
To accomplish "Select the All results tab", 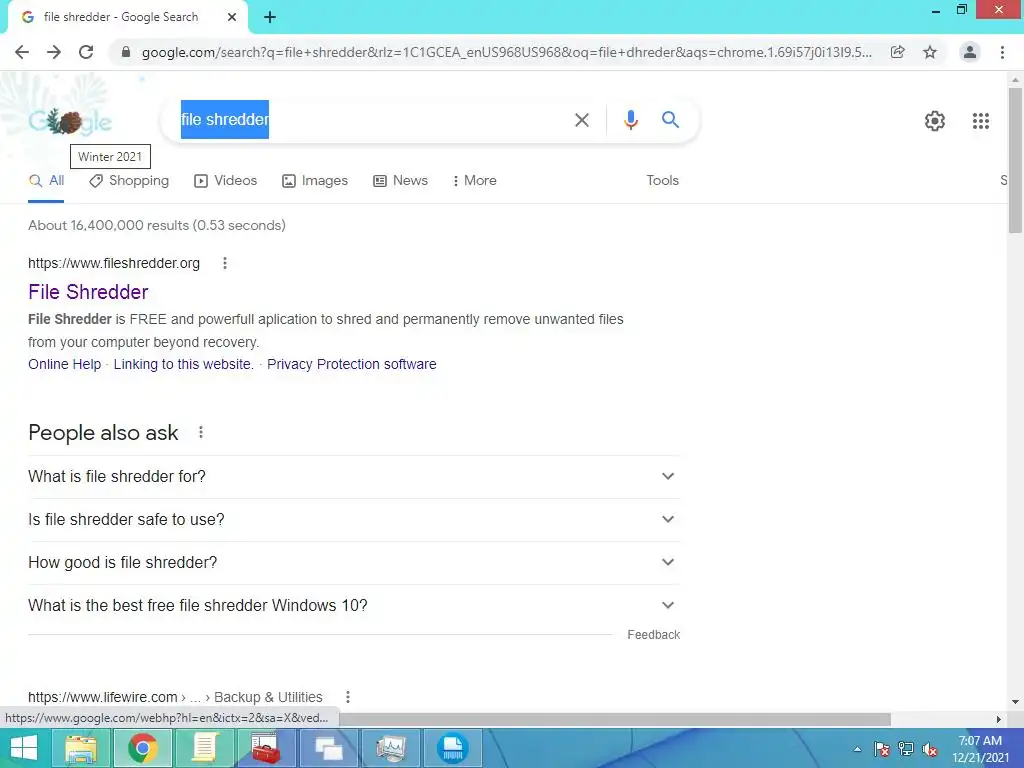I will 46,181.
